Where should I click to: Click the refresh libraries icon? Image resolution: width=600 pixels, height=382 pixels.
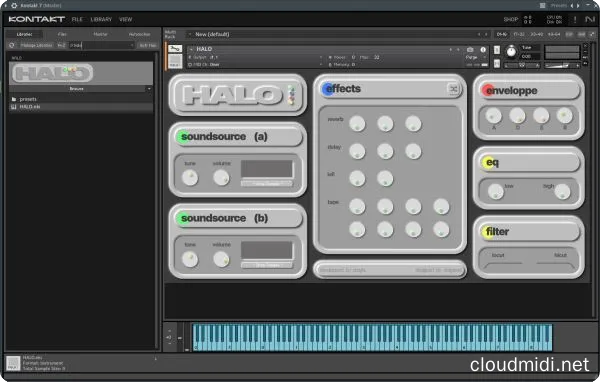[11, 45]
